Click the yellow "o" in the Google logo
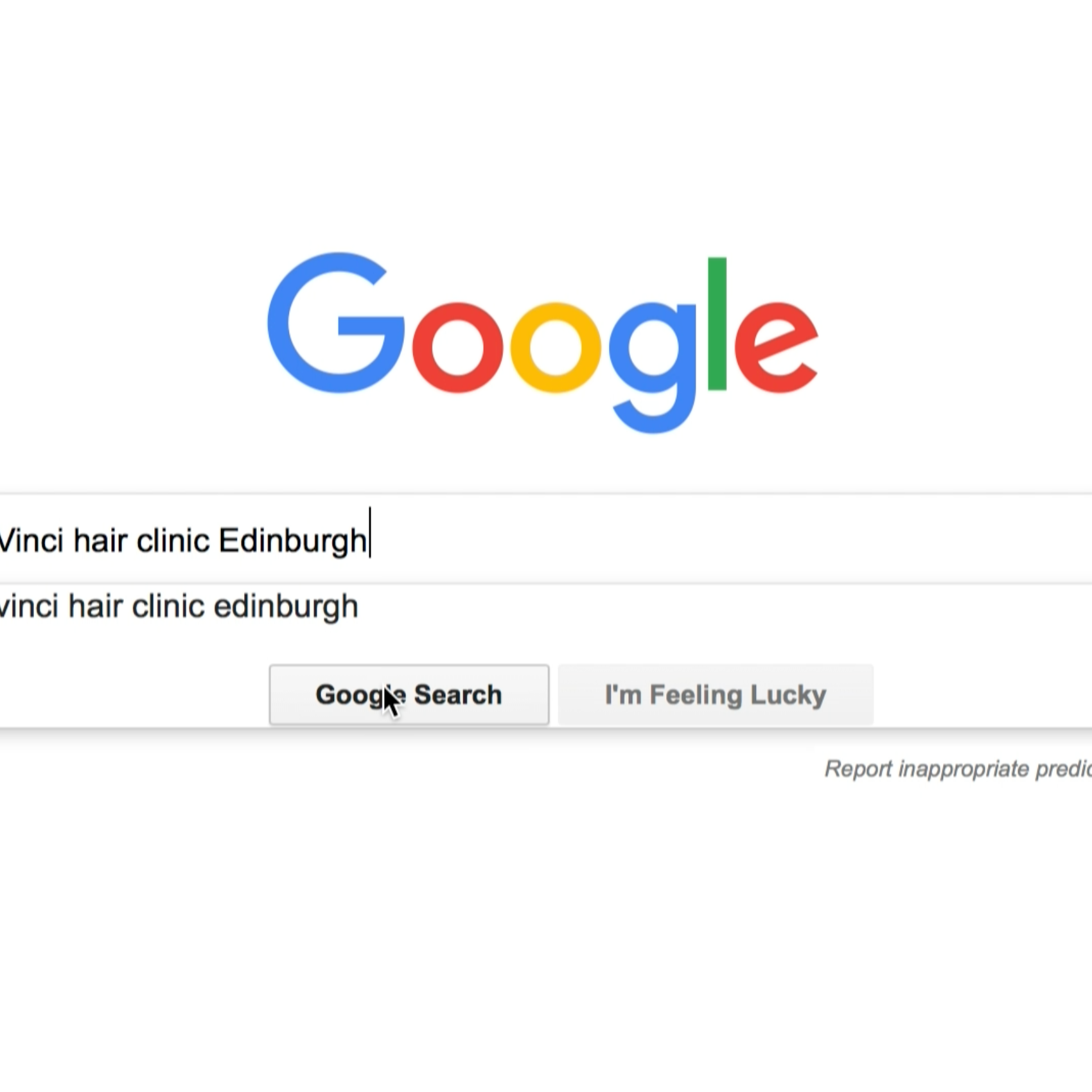The width and height of the screenshot is (1092, 1092). point(556,347)
